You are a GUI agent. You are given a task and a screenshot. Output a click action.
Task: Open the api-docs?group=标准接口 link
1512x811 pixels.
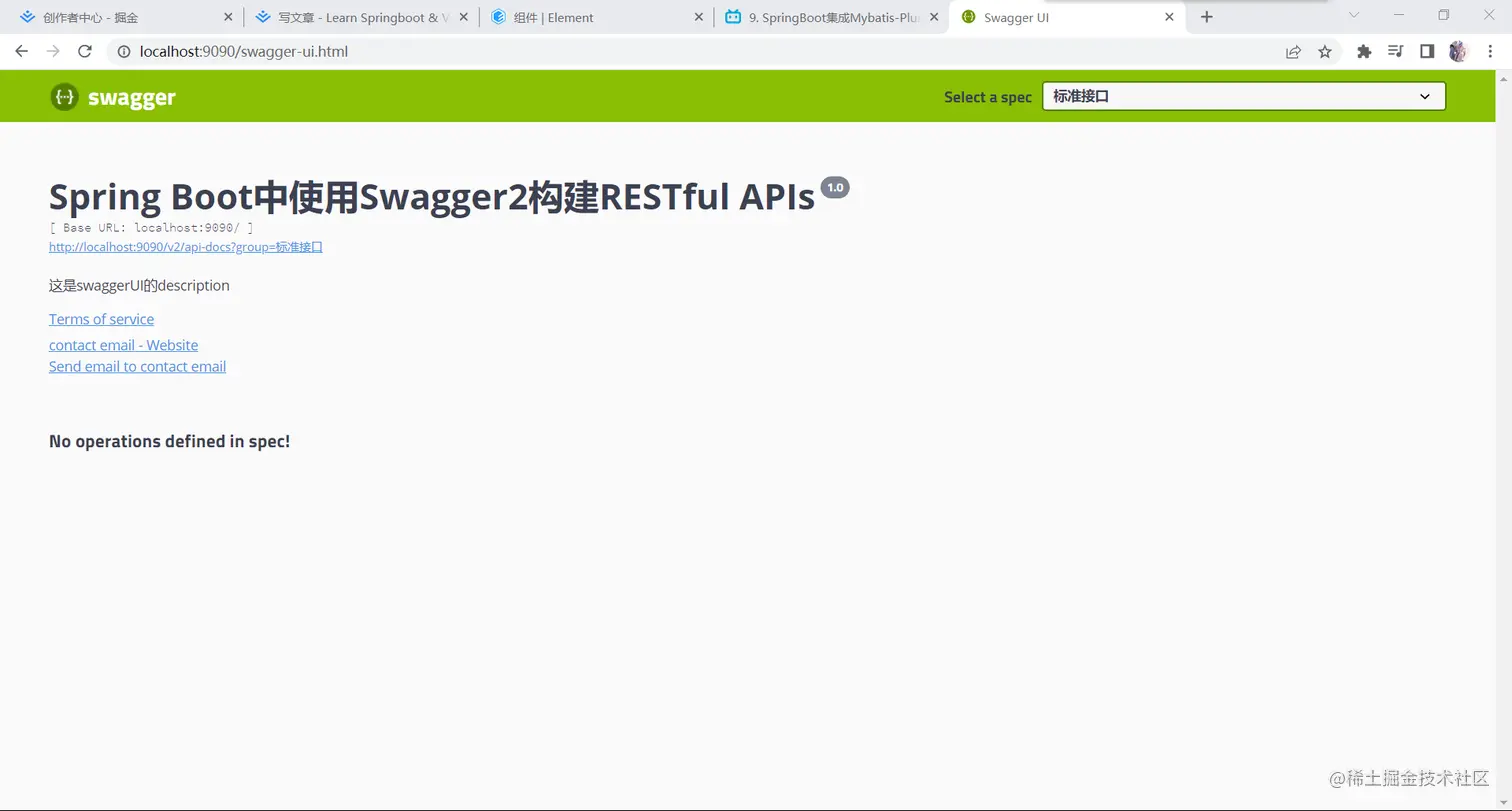(186, 247)
